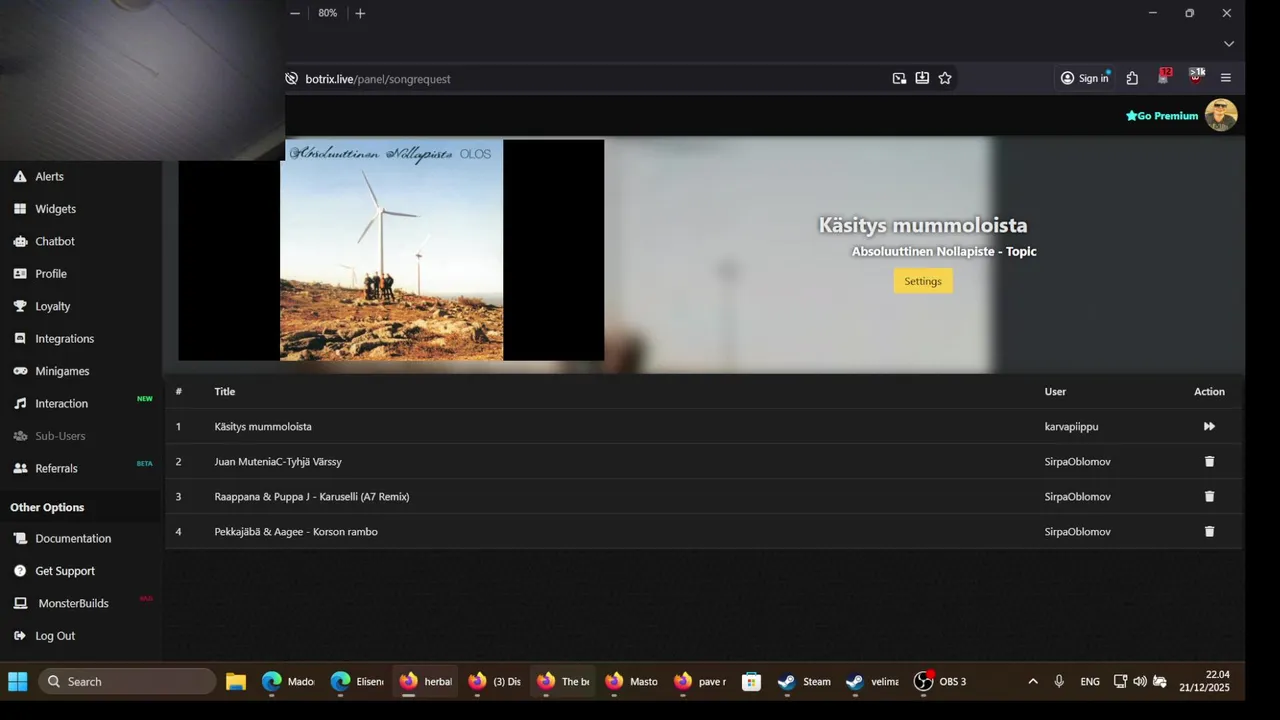Open the clock showing 22.04
The height and width of the screenshot is (720, 1280).
[x=1203, y=681]
